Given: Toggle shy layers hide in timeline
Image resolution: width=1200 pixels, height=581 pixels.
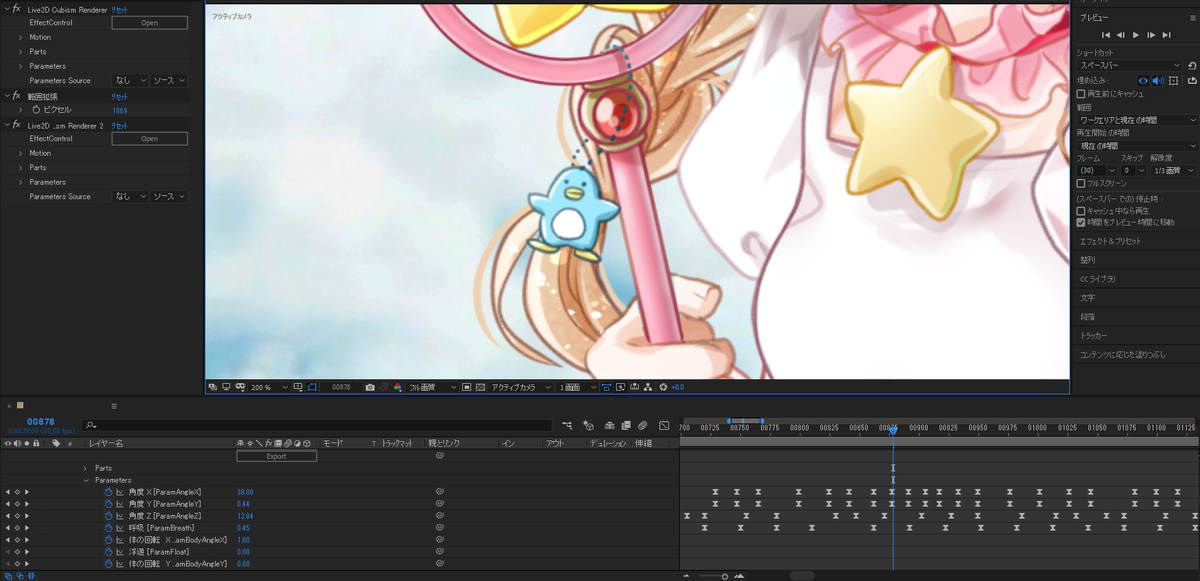Looking at the screenshot, I should coord(610,426).
